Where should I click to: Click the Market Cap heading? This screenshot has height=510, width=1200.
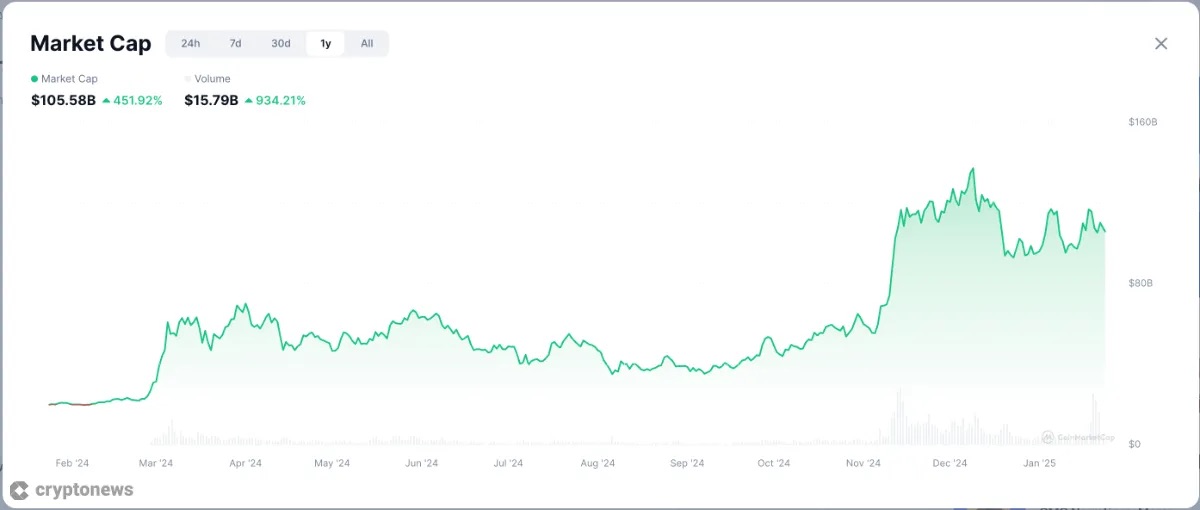coord(91,43)
